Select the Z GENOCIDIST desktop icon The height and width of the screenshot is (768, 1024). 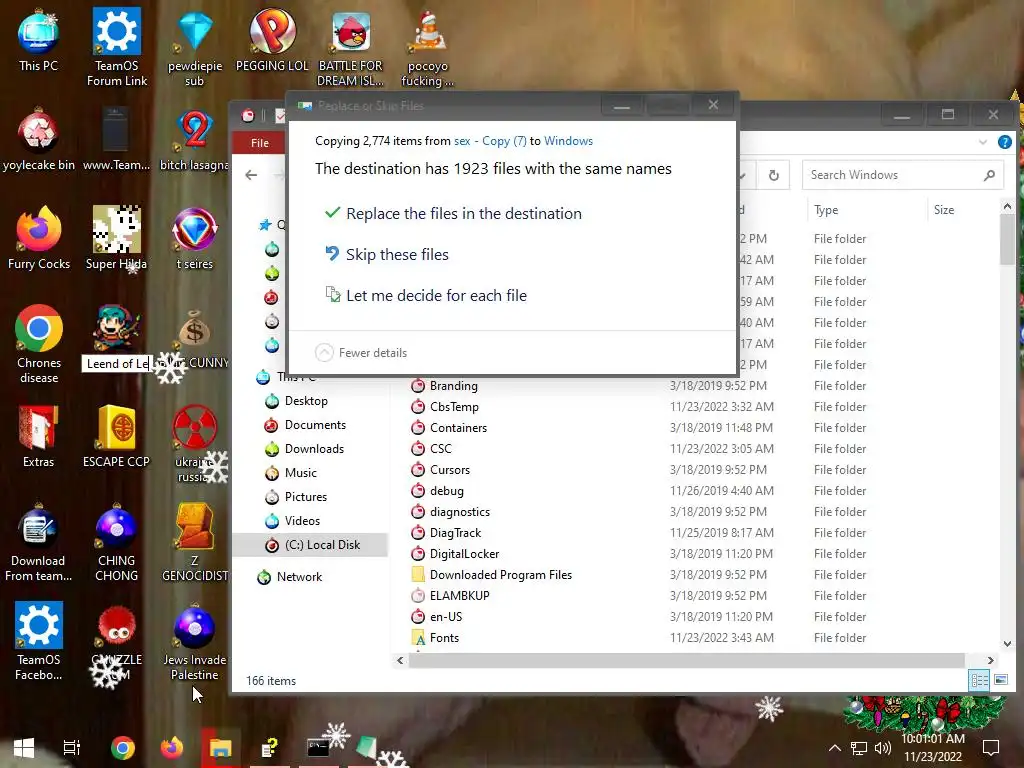tap(195, 543)
